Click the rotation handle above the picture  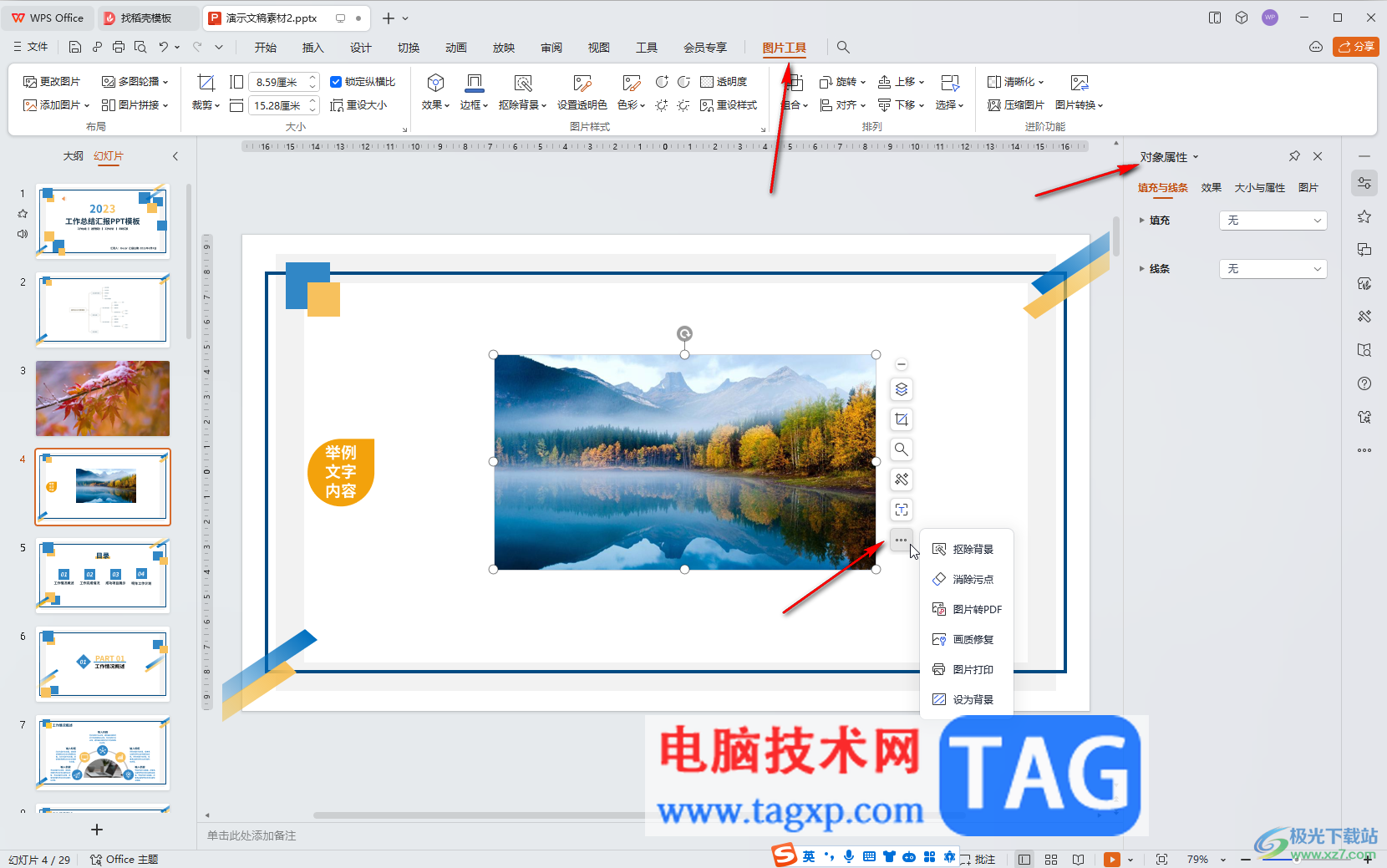(684, 334)
